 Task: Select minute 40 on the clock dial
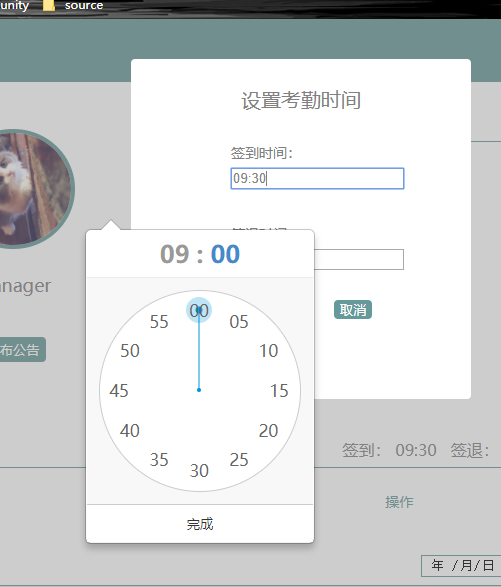(x=130, y=431)
